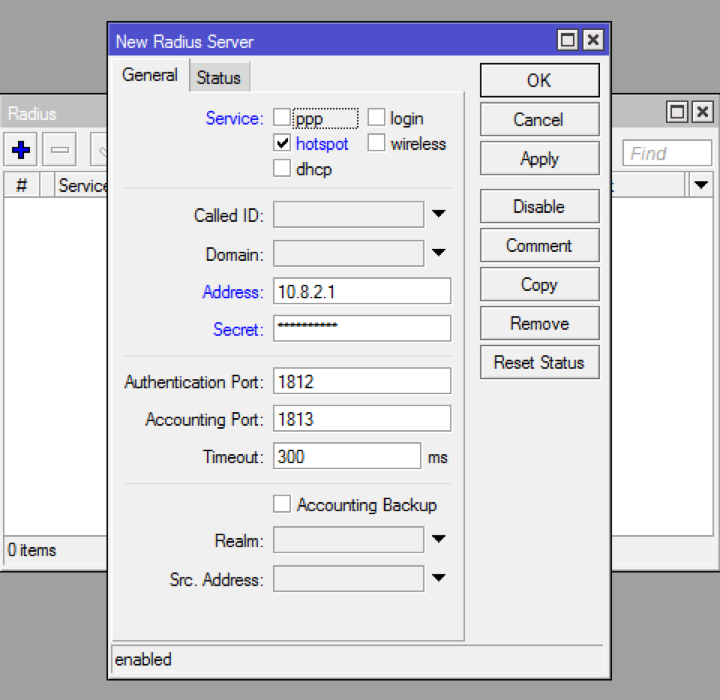The width and height of the screenshot is (720, 700).
Task: Expand the Realm field arrow
Action: pyautogui.click(x=438, y=540)
